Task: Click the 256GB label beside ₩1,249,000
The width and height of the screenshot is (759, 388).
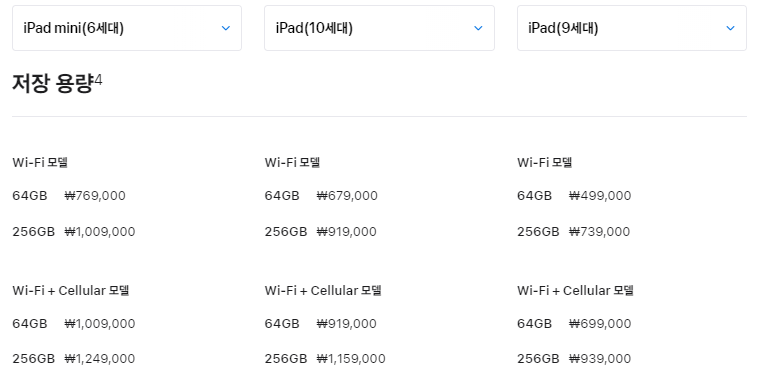Action: pyautogui.click(x=33, y=358)
